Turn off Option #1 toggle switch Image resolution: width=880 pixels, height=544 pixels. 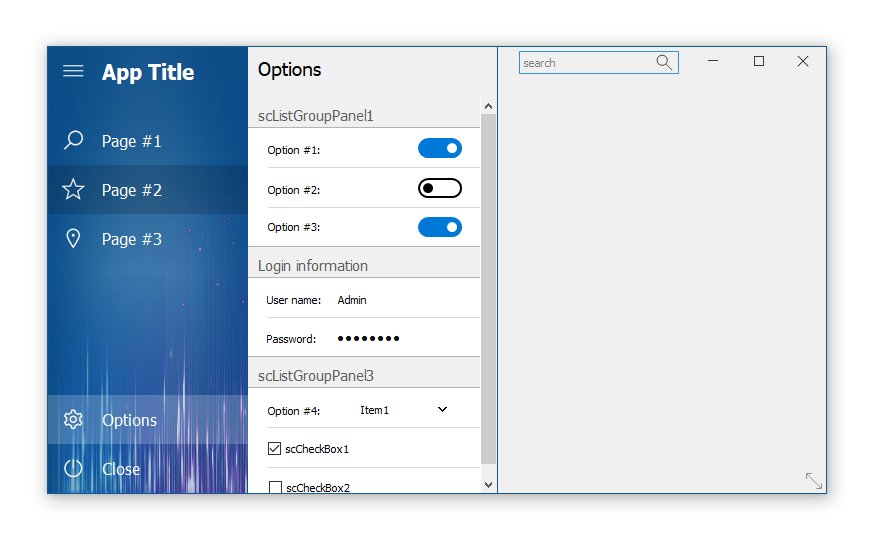coord(440,148)
